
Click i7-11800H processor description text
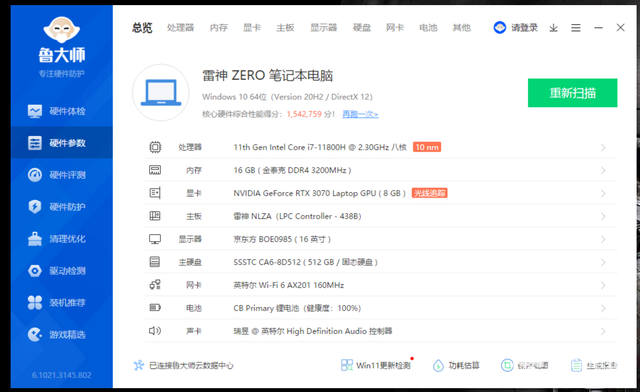pos(320,147)
